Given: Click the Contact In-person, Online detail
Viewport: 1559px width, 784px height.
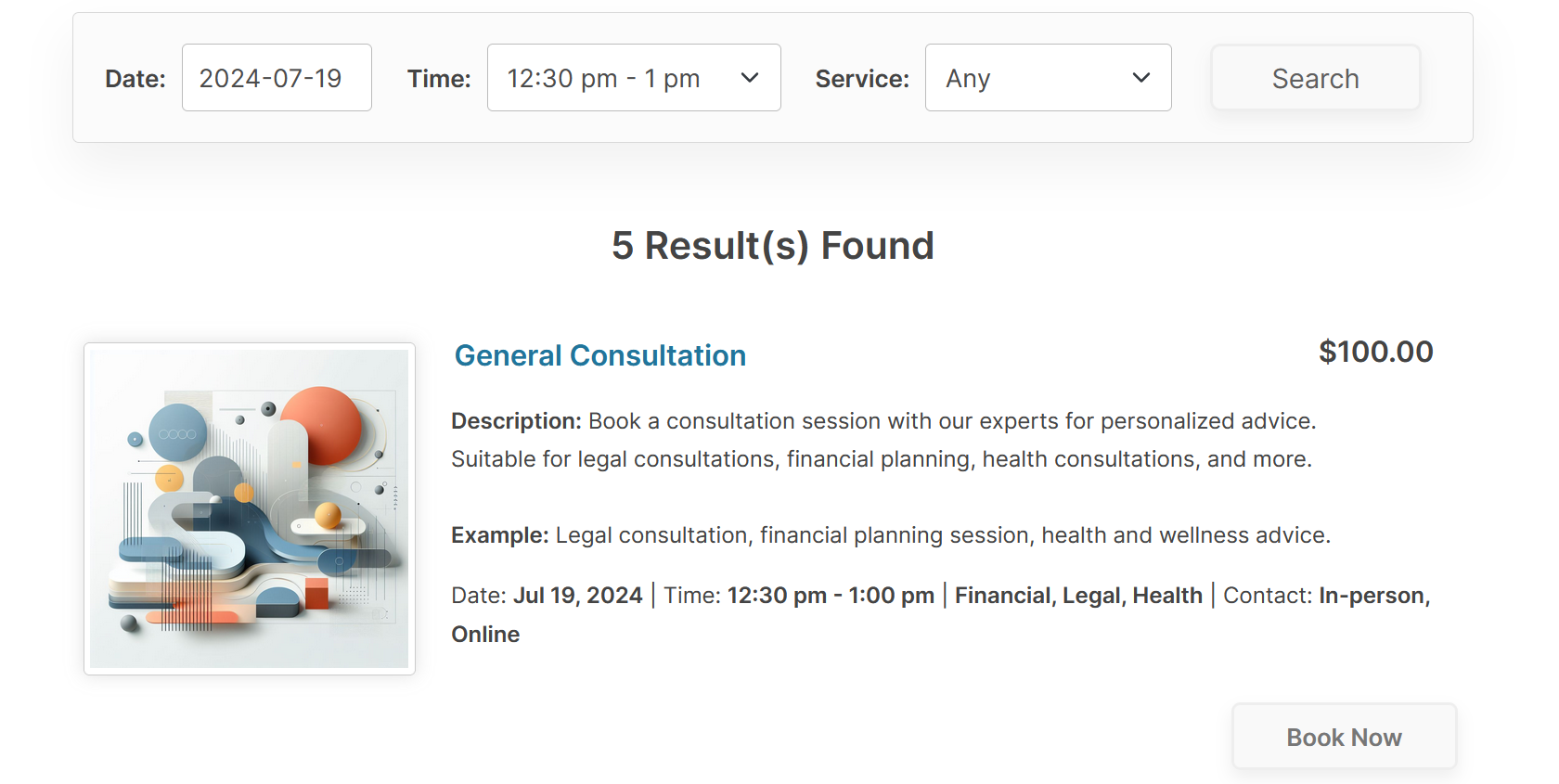Looking at the screenshot, I should [941, 614].
